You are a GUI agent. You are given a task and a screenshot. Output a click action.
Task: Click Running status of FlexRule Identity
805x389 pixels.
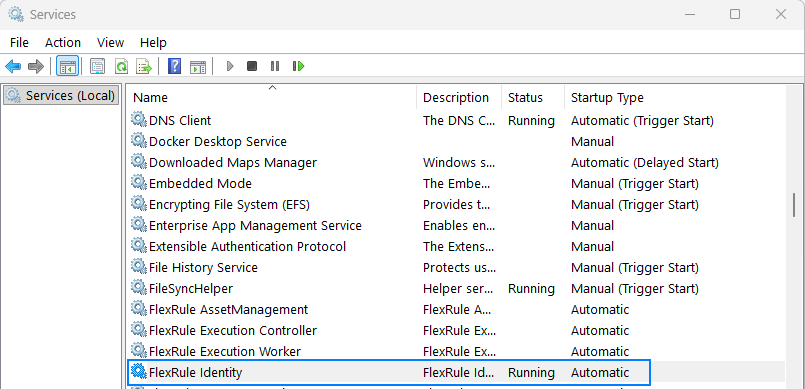531,373
